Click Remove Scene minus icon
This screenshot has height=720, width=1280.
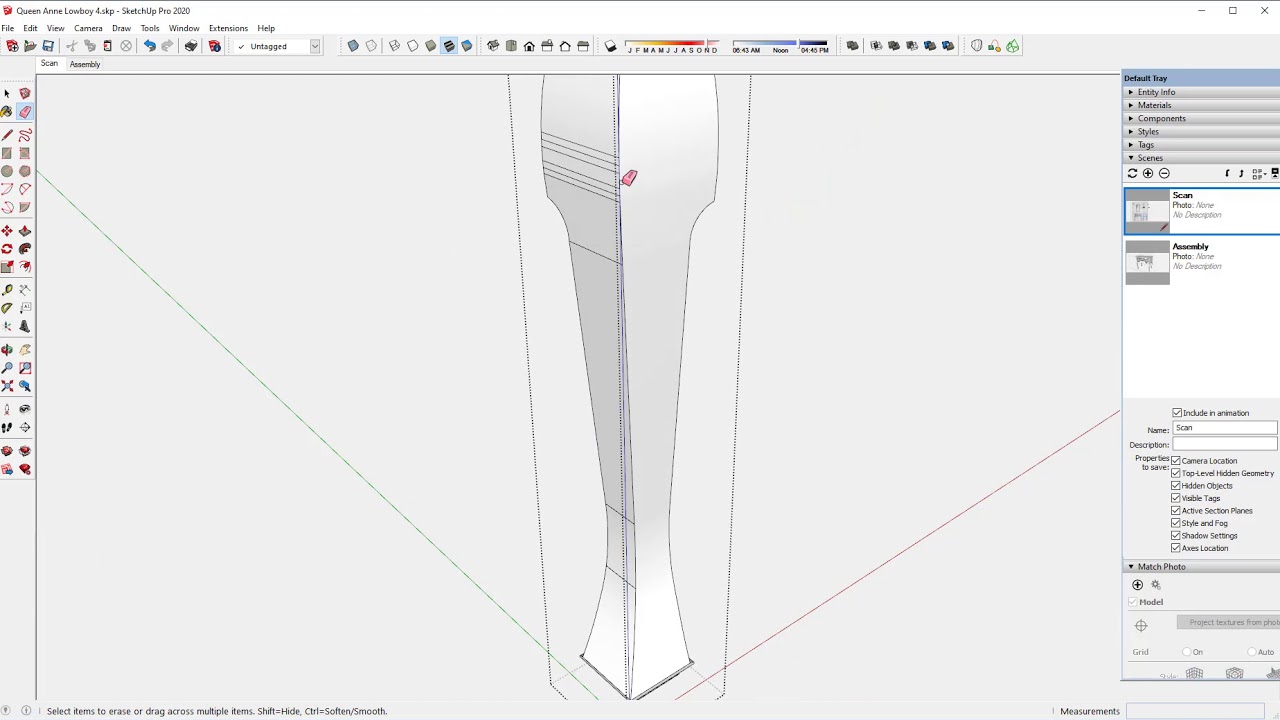click(x=1164, y=173)
